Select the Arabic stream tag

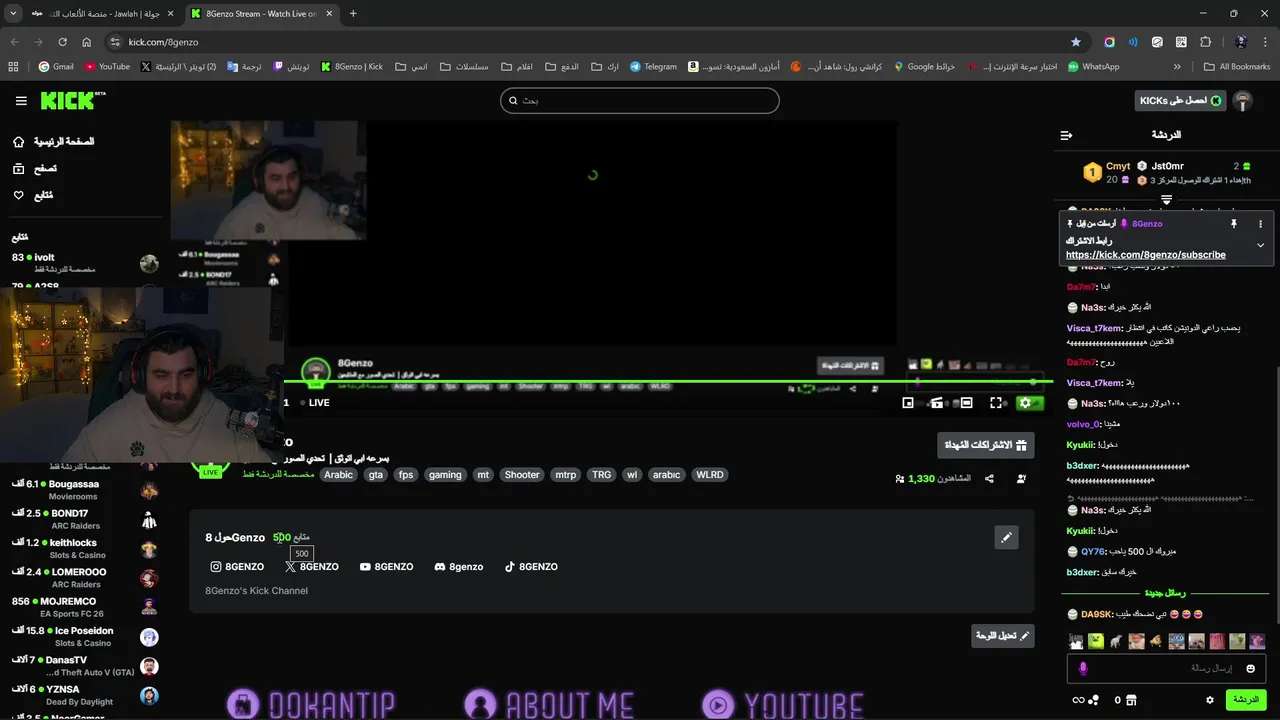click(x=338, y=475)
